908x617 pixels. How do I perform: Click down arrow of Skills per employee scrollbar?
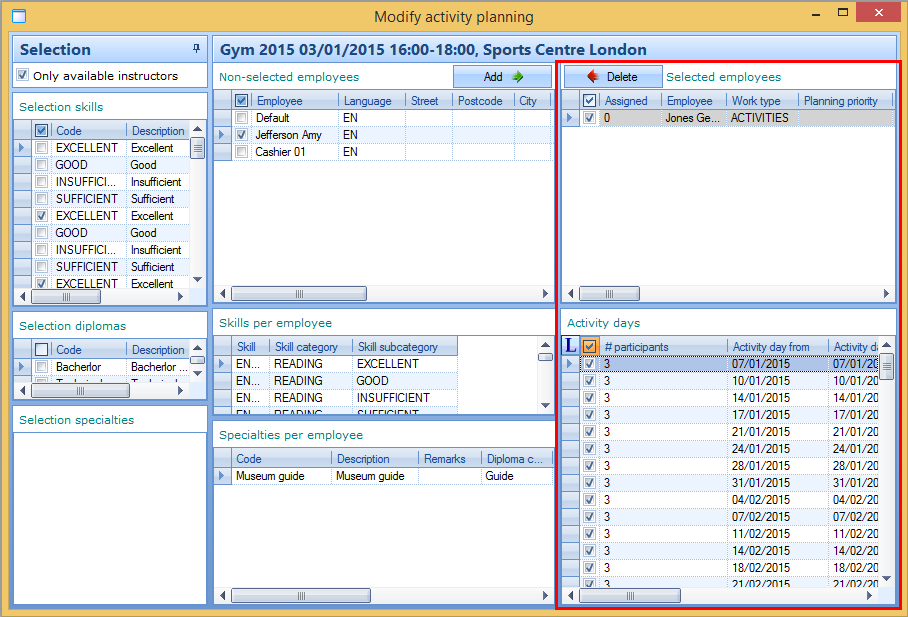[545, 405]
